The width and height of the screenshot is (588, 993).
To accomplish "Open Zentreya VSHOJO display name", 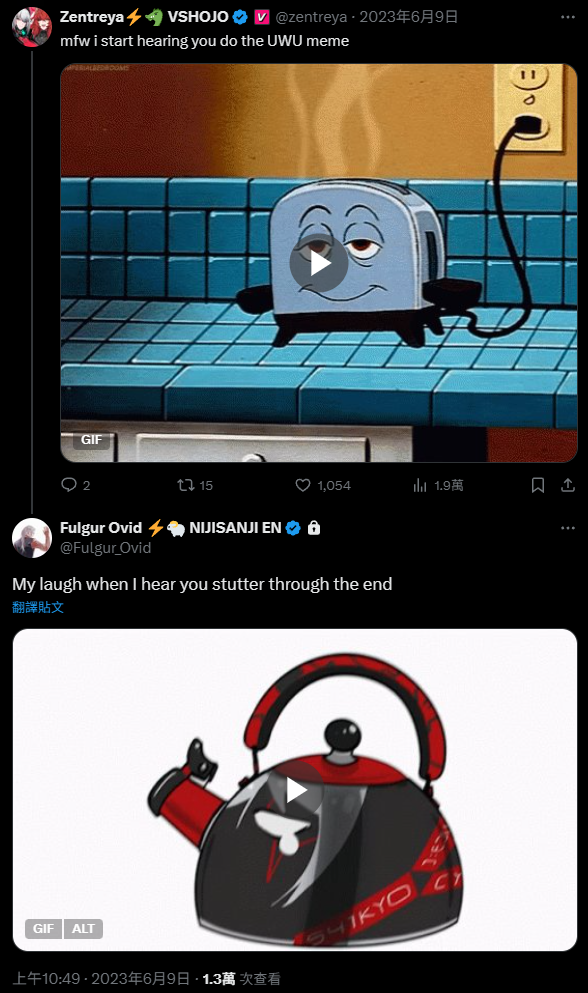I will point(144,16).
